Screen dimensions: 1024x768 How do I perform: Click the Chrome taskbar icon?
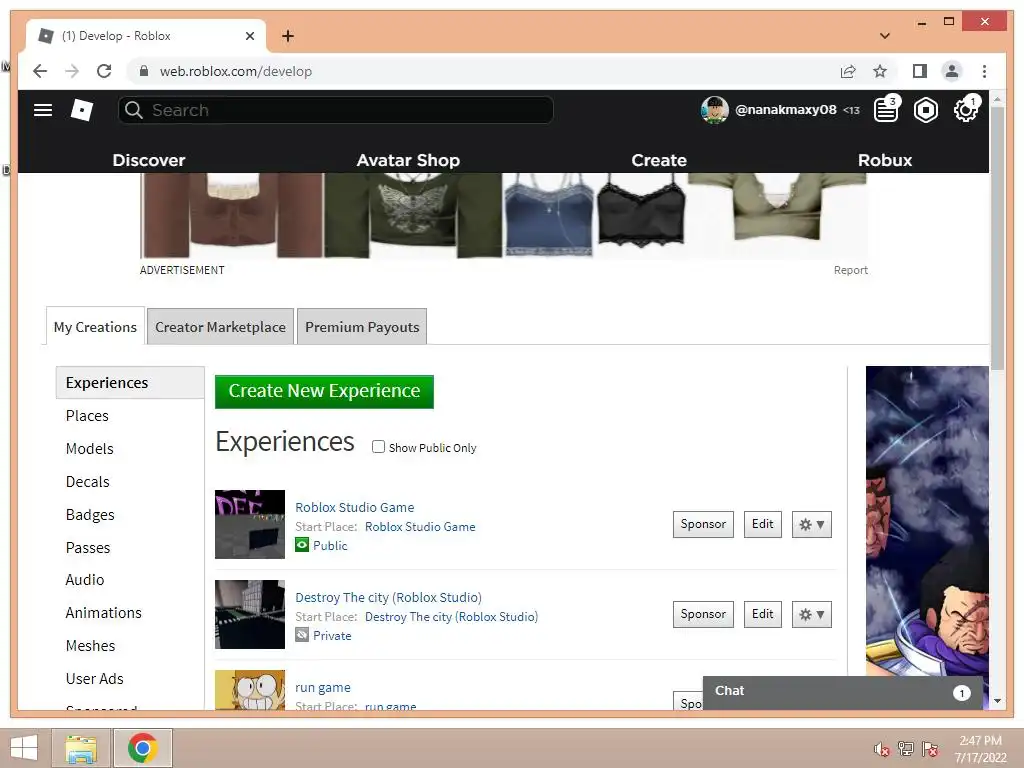[143, 748]
